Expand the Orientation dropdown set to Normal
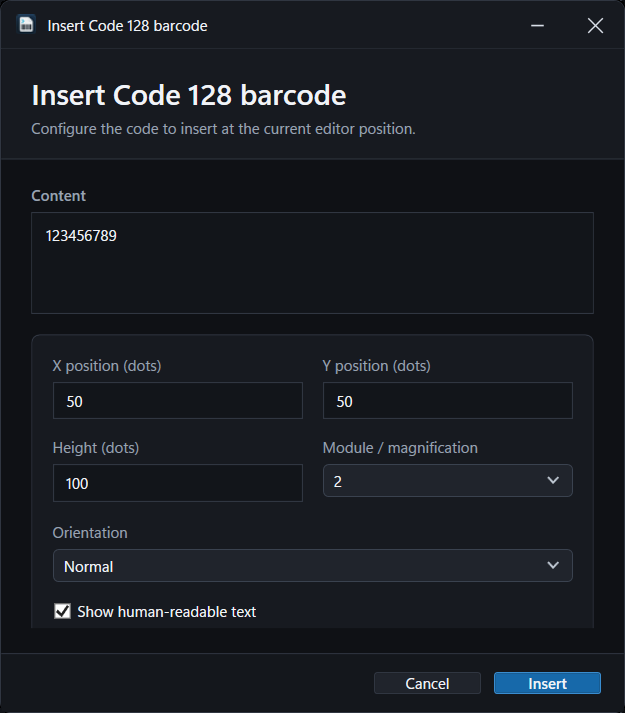 point(312,566)
